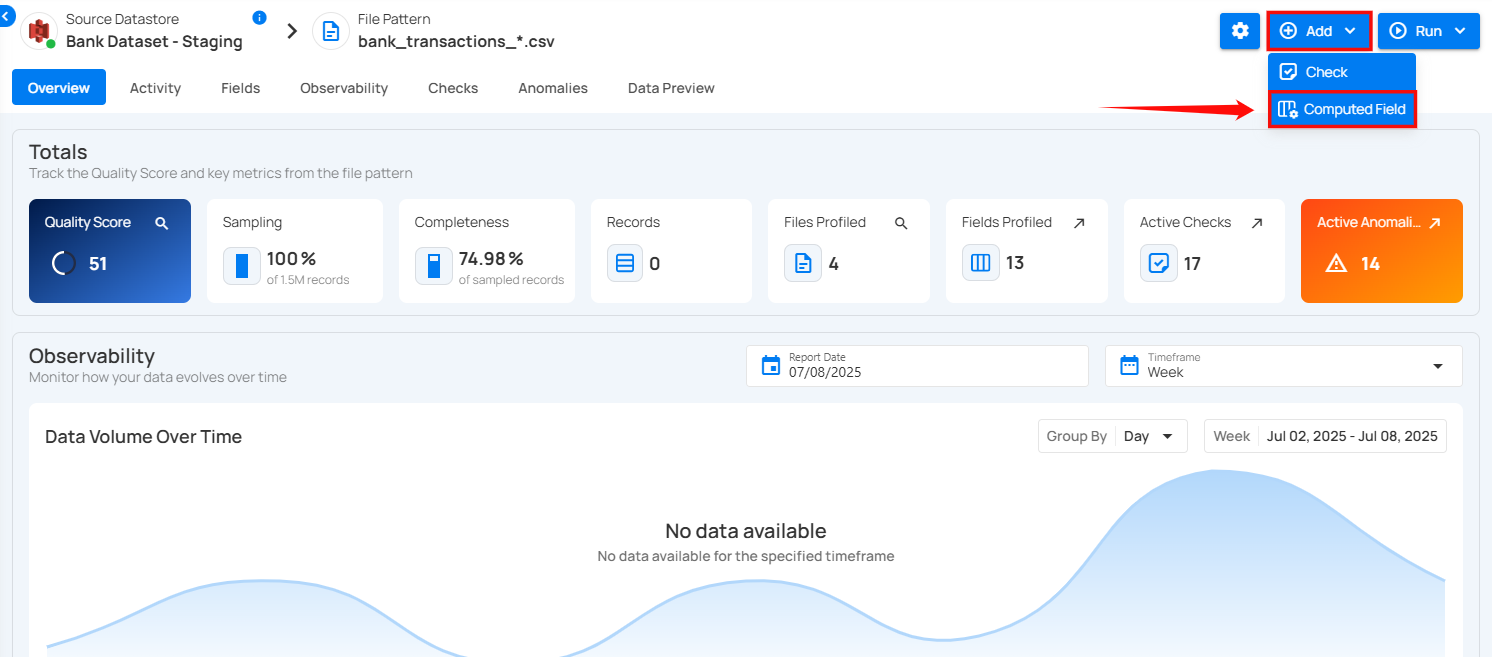Click the file pattern document icon

click(x=331, y=31)
